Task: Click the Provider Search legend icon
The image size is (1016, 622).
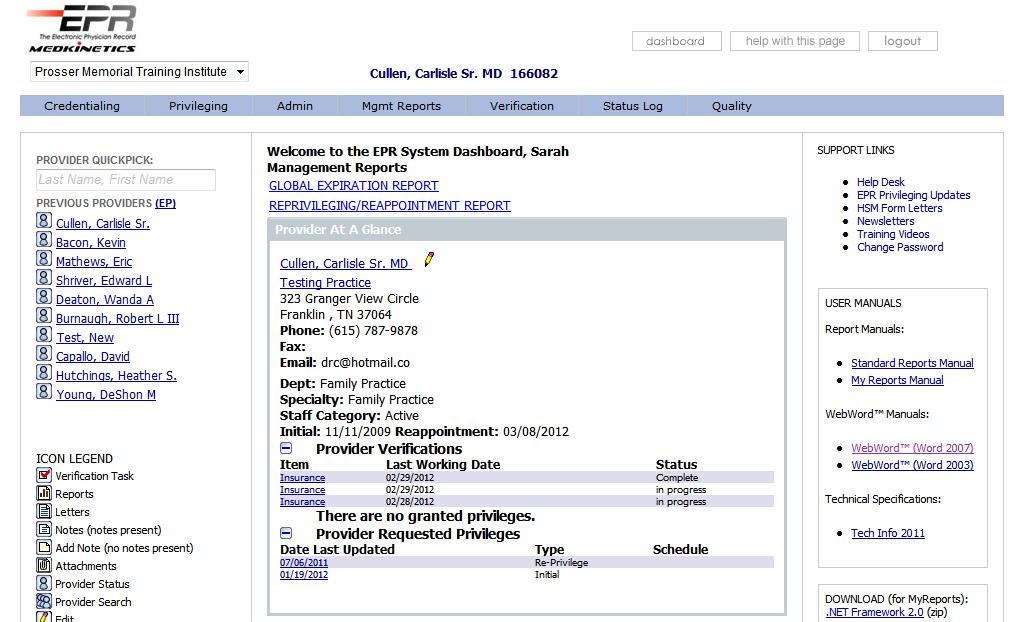Action: click(x=43, y=601)
